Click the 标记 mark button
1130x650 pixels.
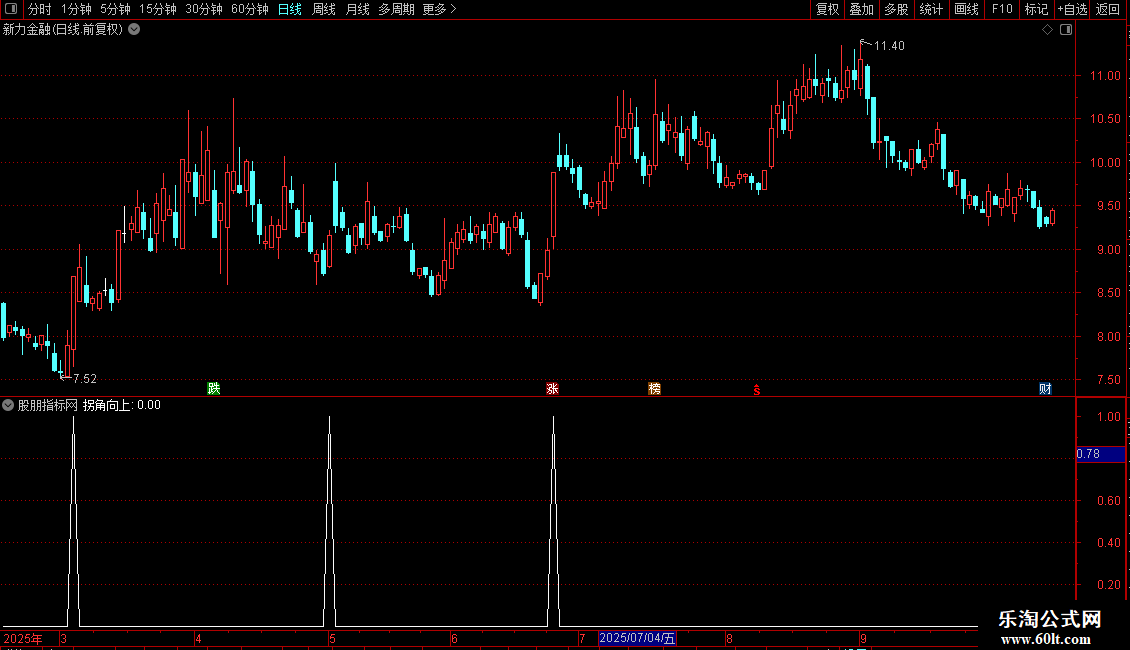click(x=1036, y=9)
